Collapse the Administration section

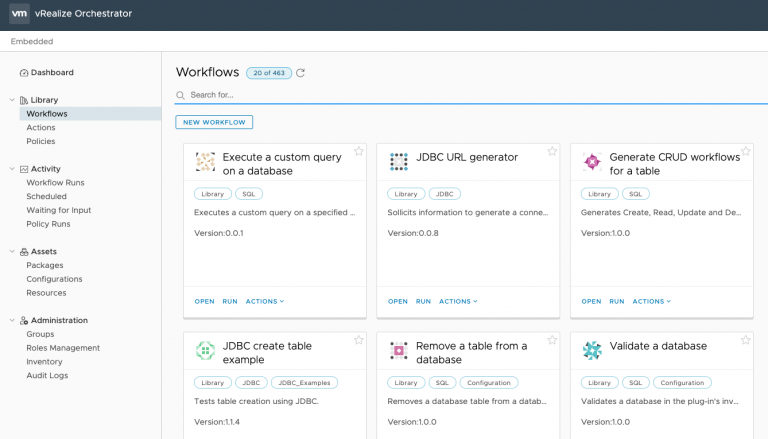pyautogui.click(x=12, y=320)
